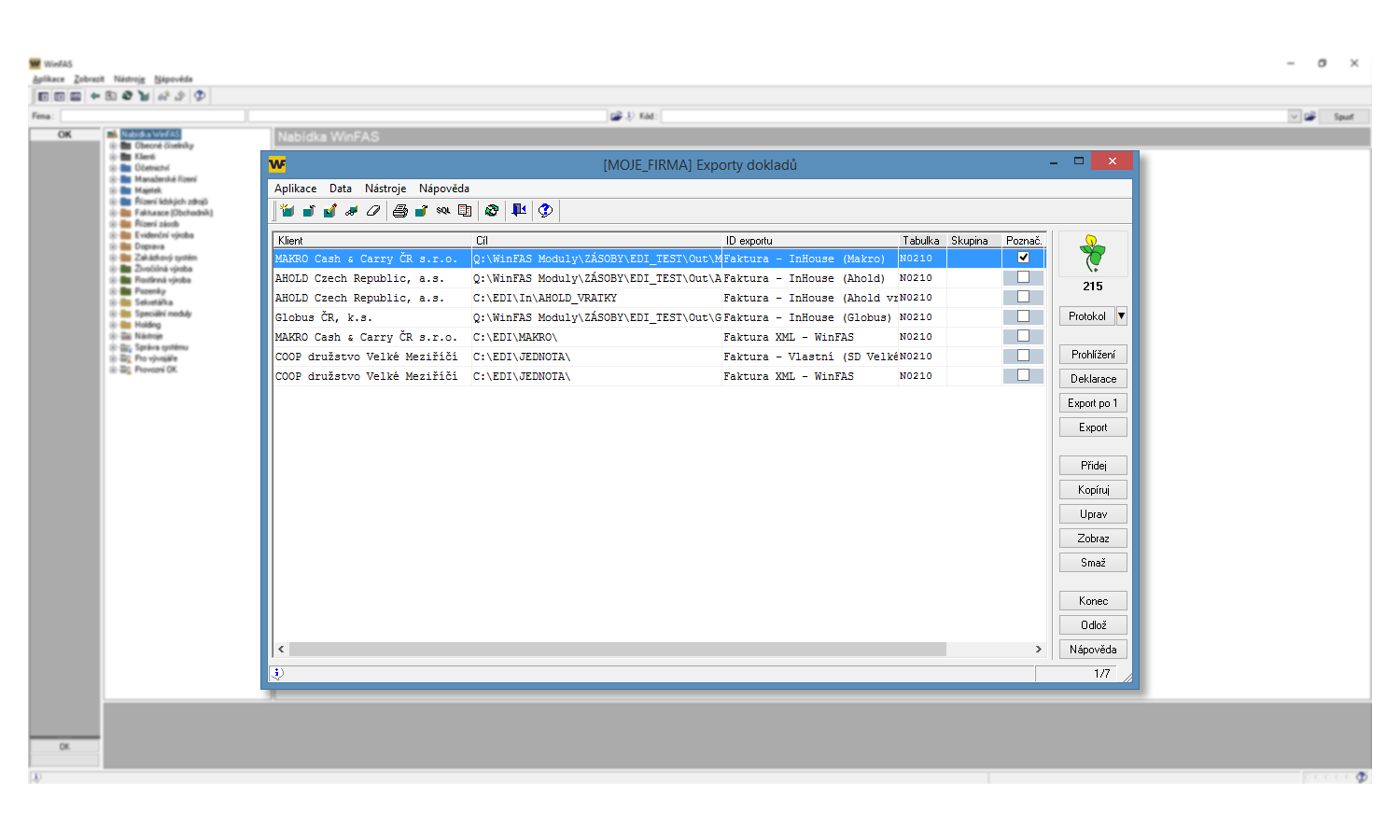This screenshot has height=840, width=1400.
Task: Click the eraser delete icon
Action: 373,211
